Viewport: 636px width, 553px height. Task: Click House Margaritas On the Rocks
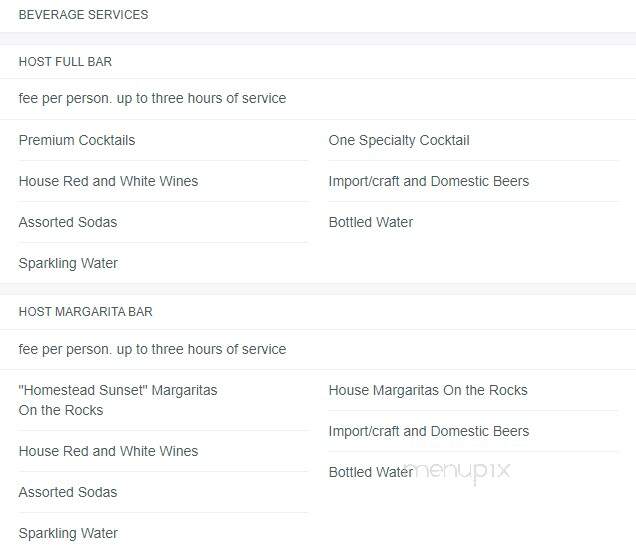428,390
